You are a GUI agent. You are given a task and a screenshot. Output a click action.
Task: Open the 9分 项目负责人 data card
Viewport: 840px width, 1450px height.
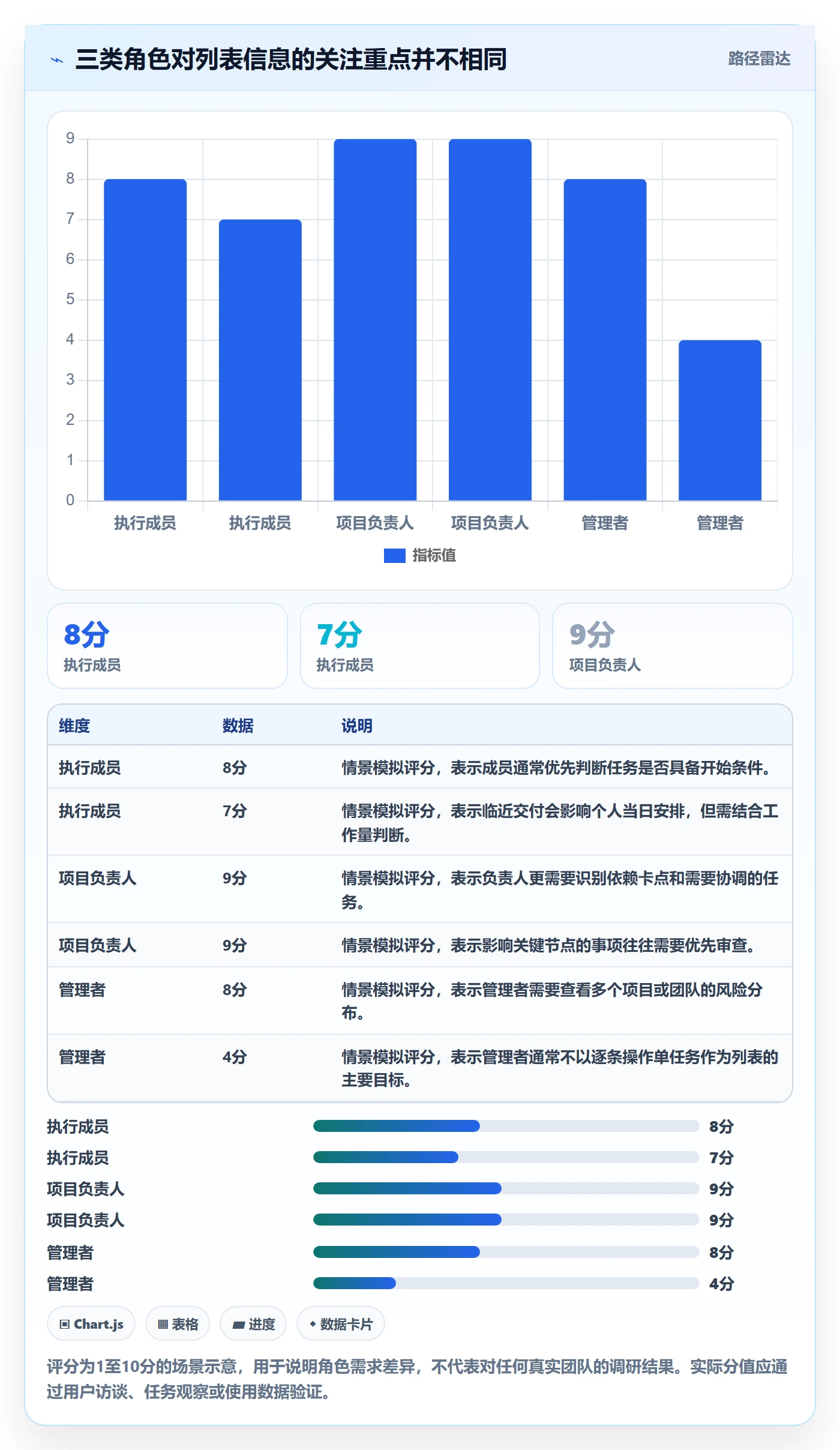673,646
